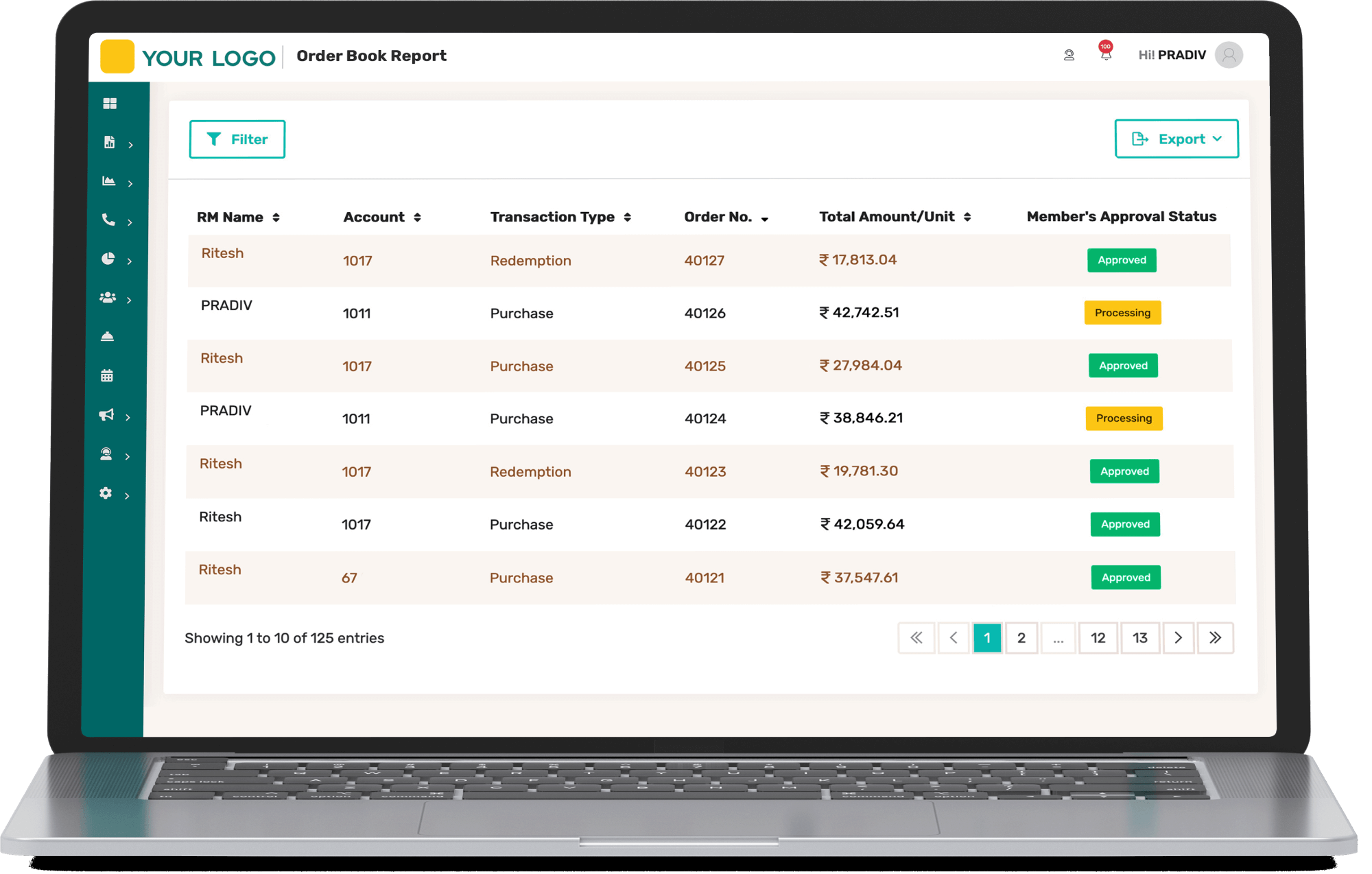Open the megaphone announcements sidebar icon
Viewport: 1372px width, 874px height.
tap(106, 415)
